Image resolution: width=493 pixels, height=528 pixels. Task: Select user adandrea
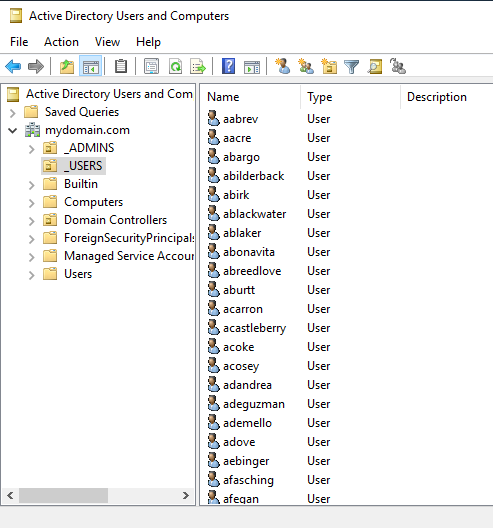247,385
